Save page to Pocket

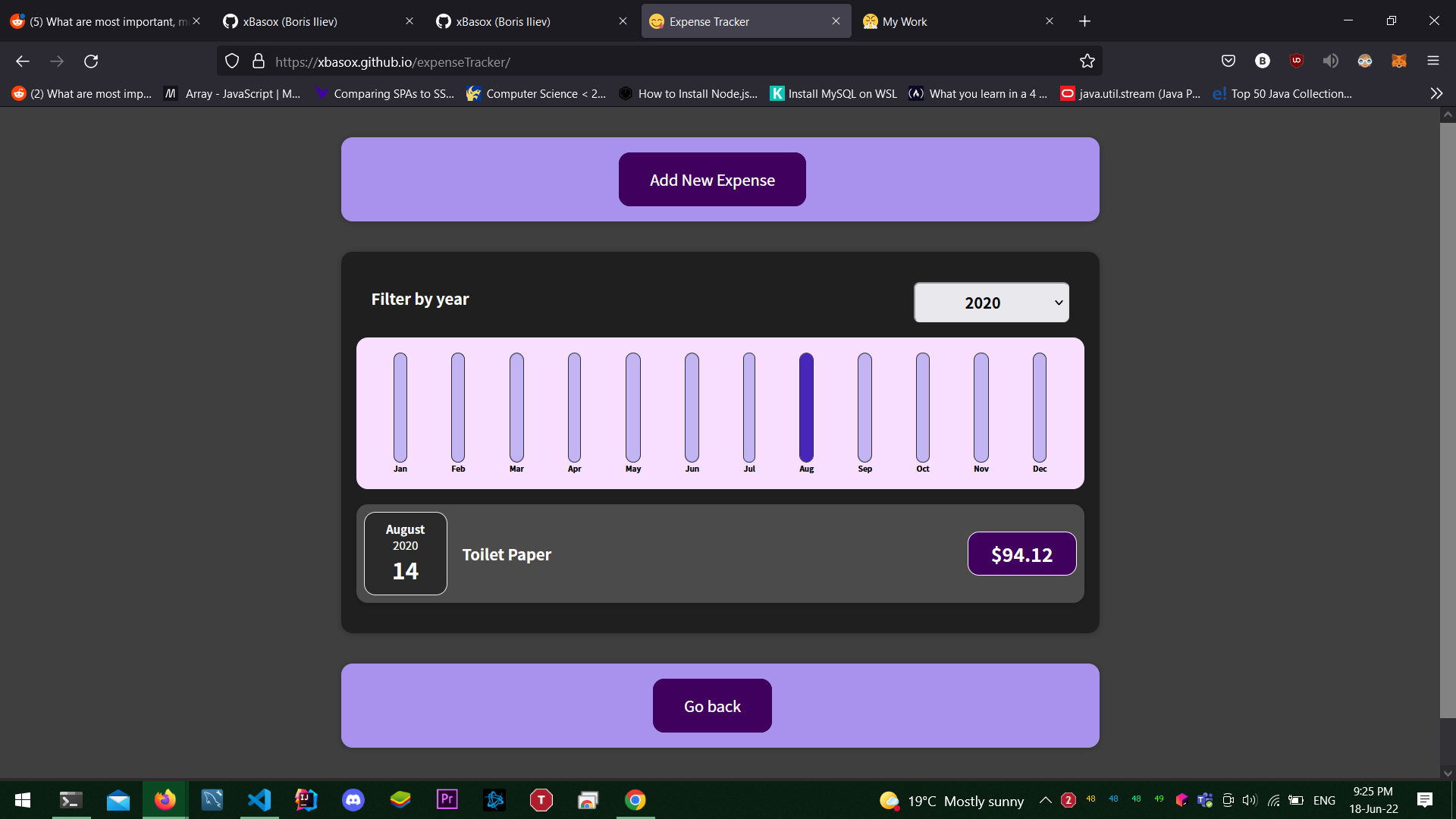(1228, 61)
